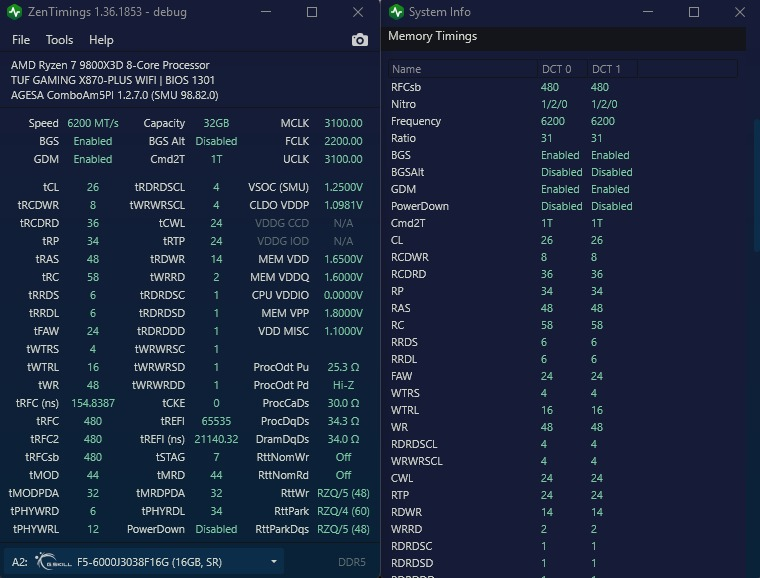Click the tRCDRD value 36
760x578 pixels.
pos(93,223)
